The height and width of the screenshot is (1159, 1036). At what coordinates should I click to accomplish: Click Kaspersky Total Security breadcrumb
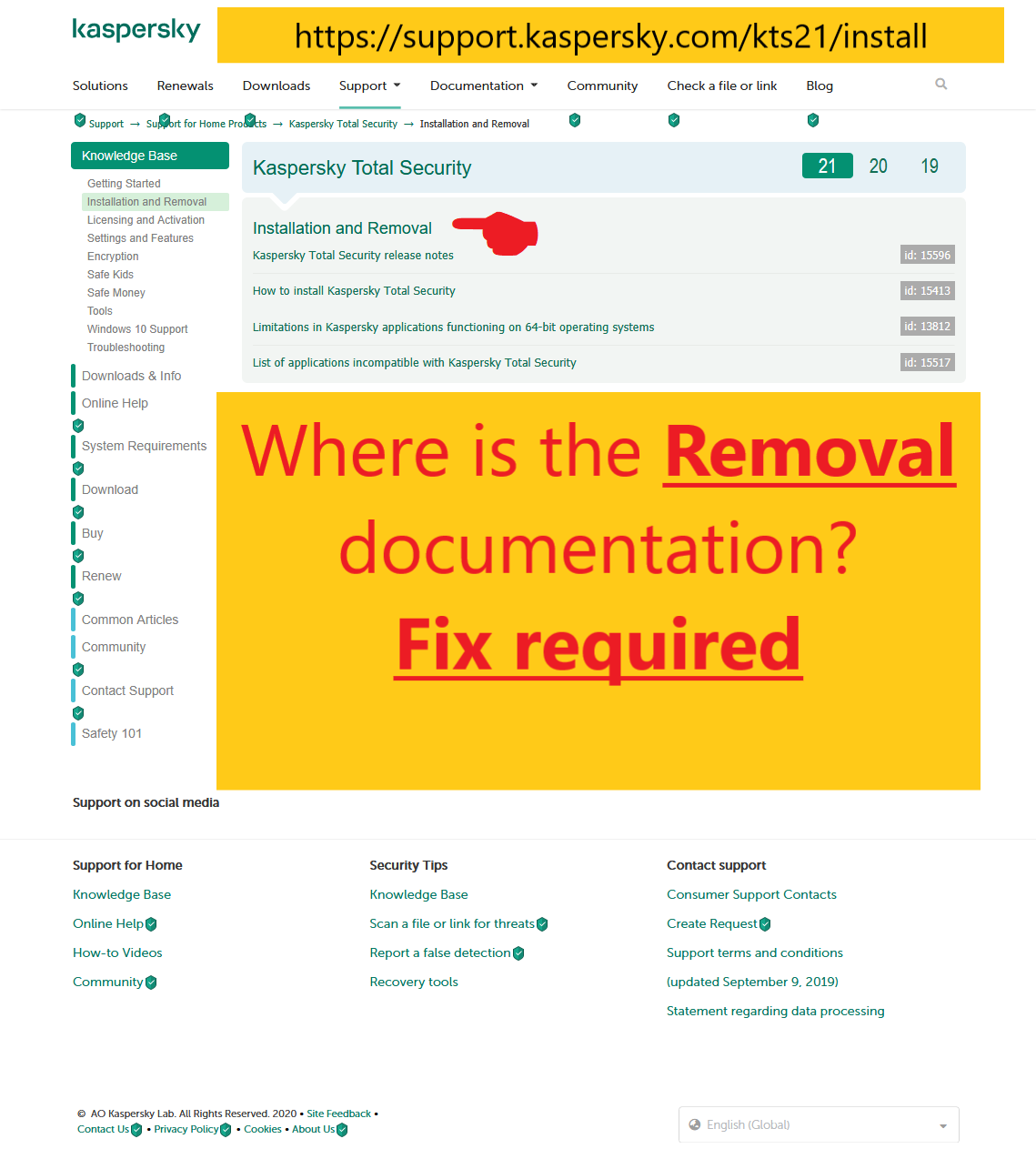pos(343,124)
